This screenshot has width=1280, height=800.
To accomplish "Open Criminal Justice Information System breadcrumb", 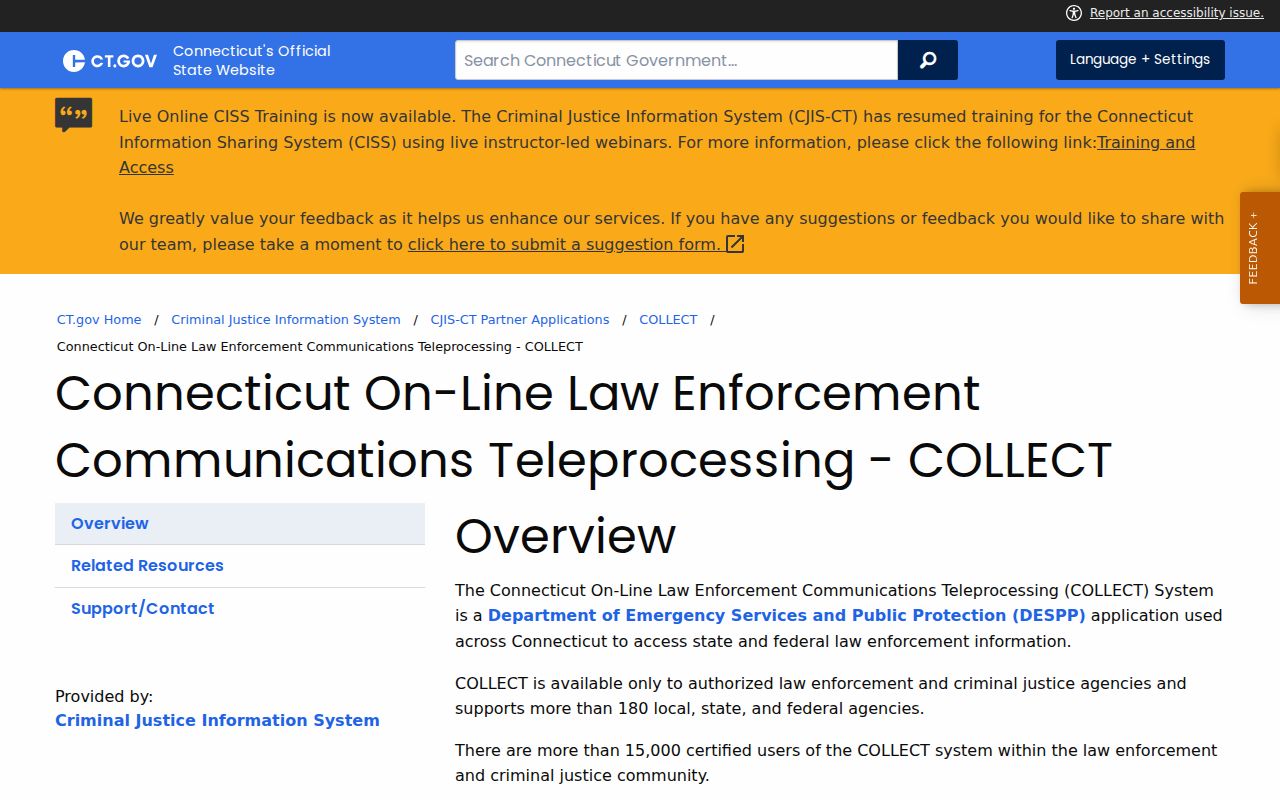I will tap(286, 320).
